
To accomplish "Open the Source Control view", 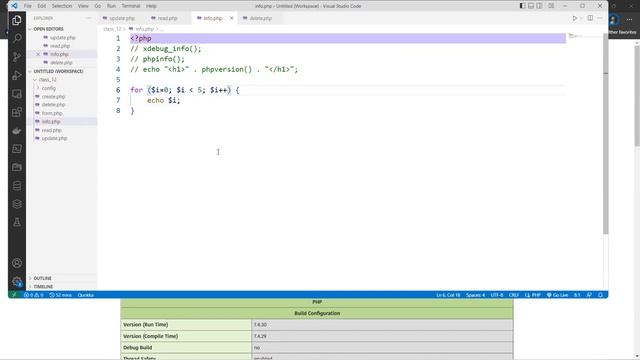I will [17, 57].
